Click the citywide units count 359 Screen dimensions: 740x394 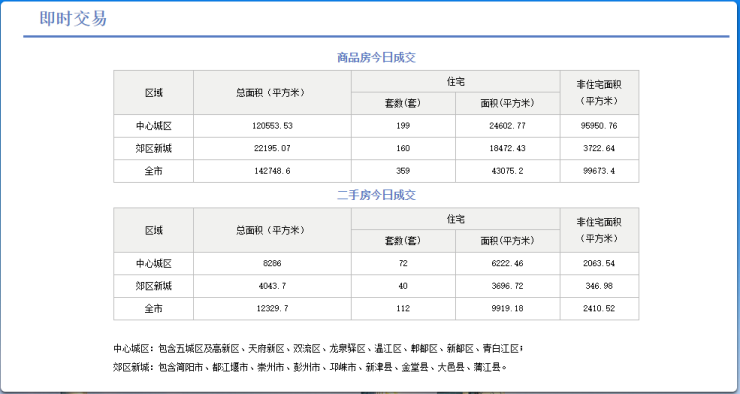pos(403,171)
